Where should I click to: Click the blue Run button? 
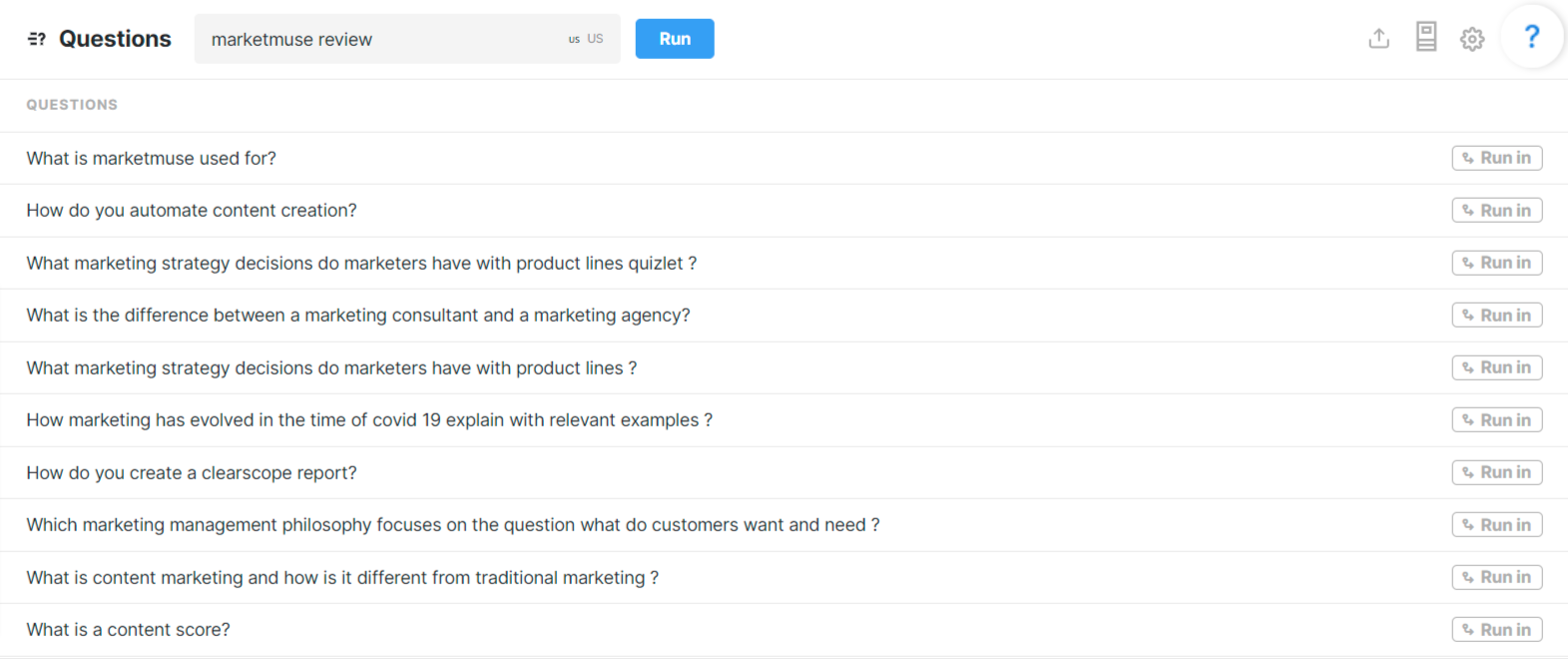click(675, 39)
